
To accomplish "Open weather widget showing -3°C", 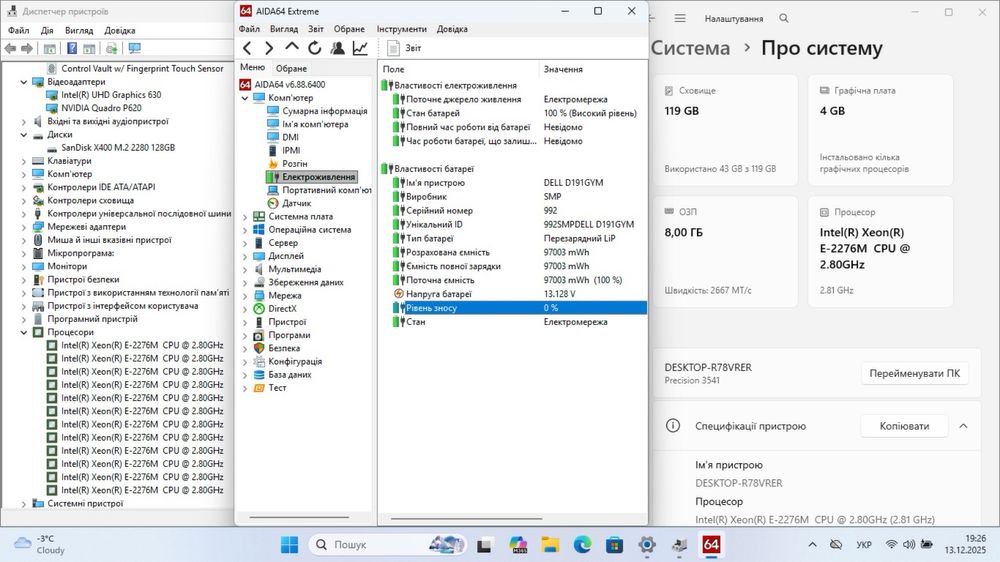I will point(40,544).
